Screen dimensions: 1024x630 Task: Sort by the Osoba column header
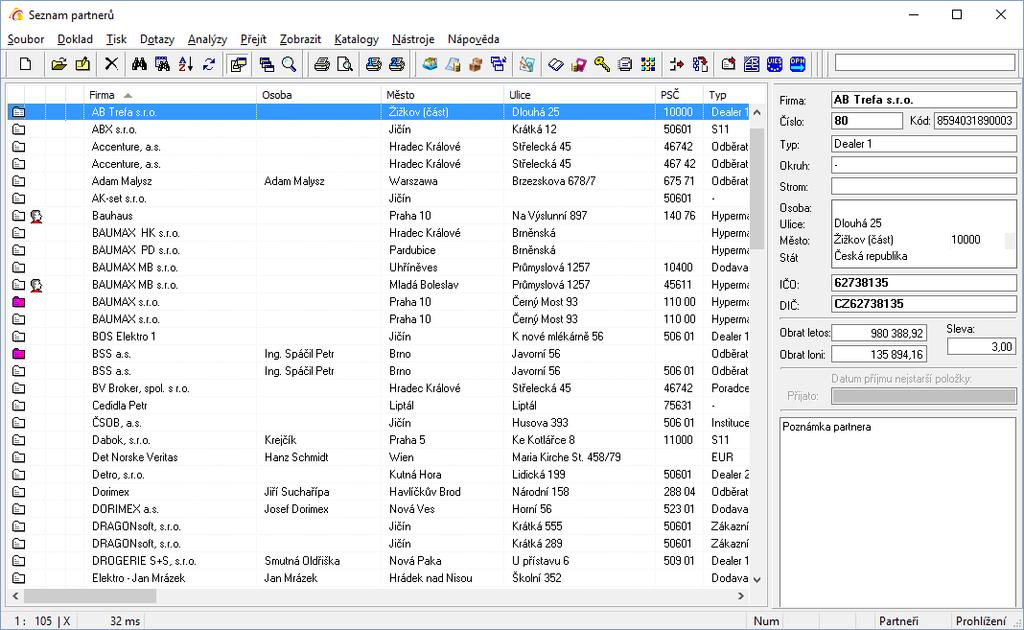point(318,95)
